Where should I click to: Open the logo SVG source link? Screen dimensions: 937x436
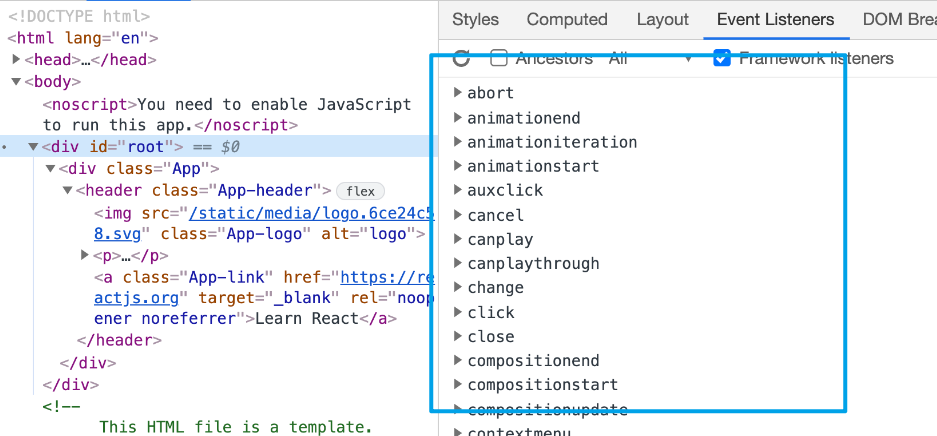coord(310,213)
